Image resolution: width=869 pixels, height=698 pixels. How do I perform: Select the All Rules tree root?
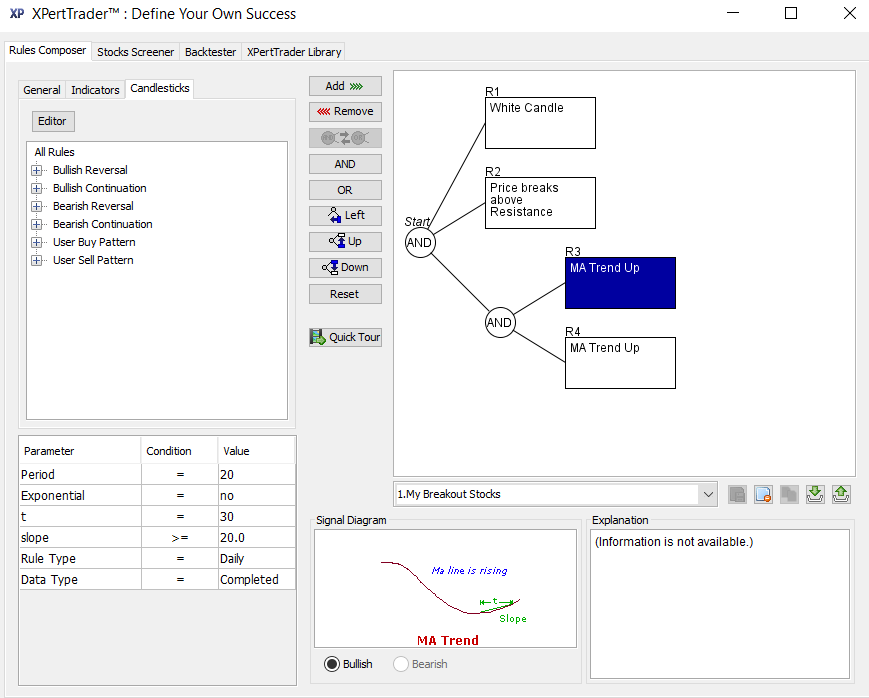[54, 152]
